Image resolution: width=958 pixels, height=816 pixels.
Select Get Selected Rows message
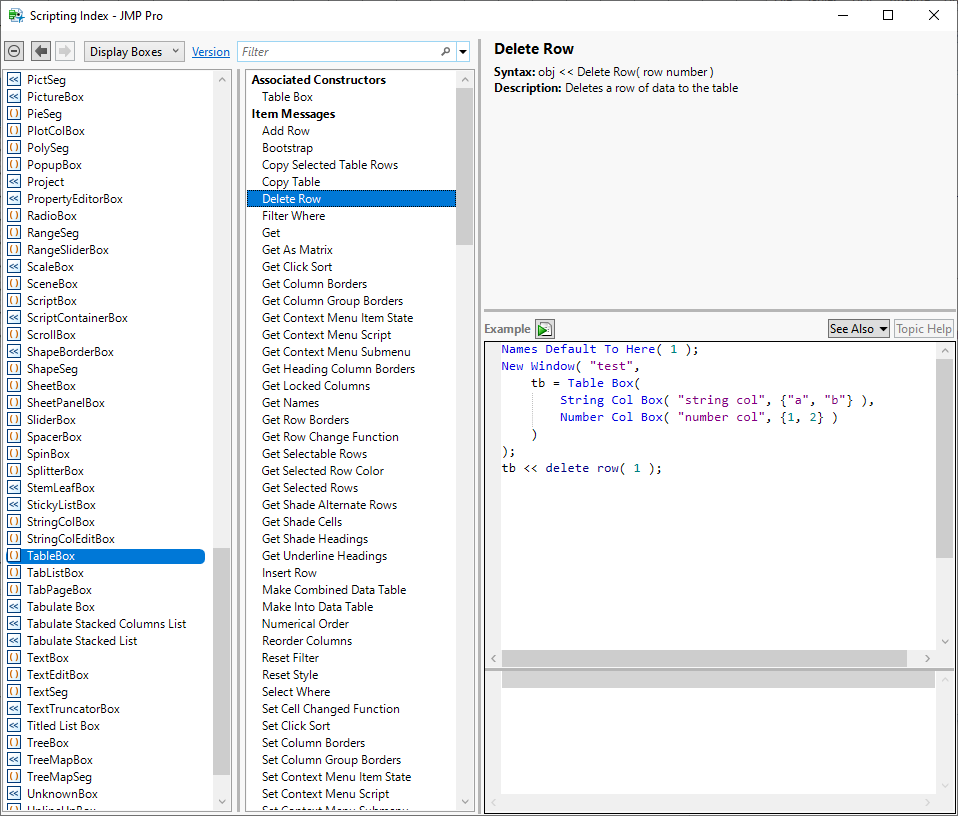point(310,488)
